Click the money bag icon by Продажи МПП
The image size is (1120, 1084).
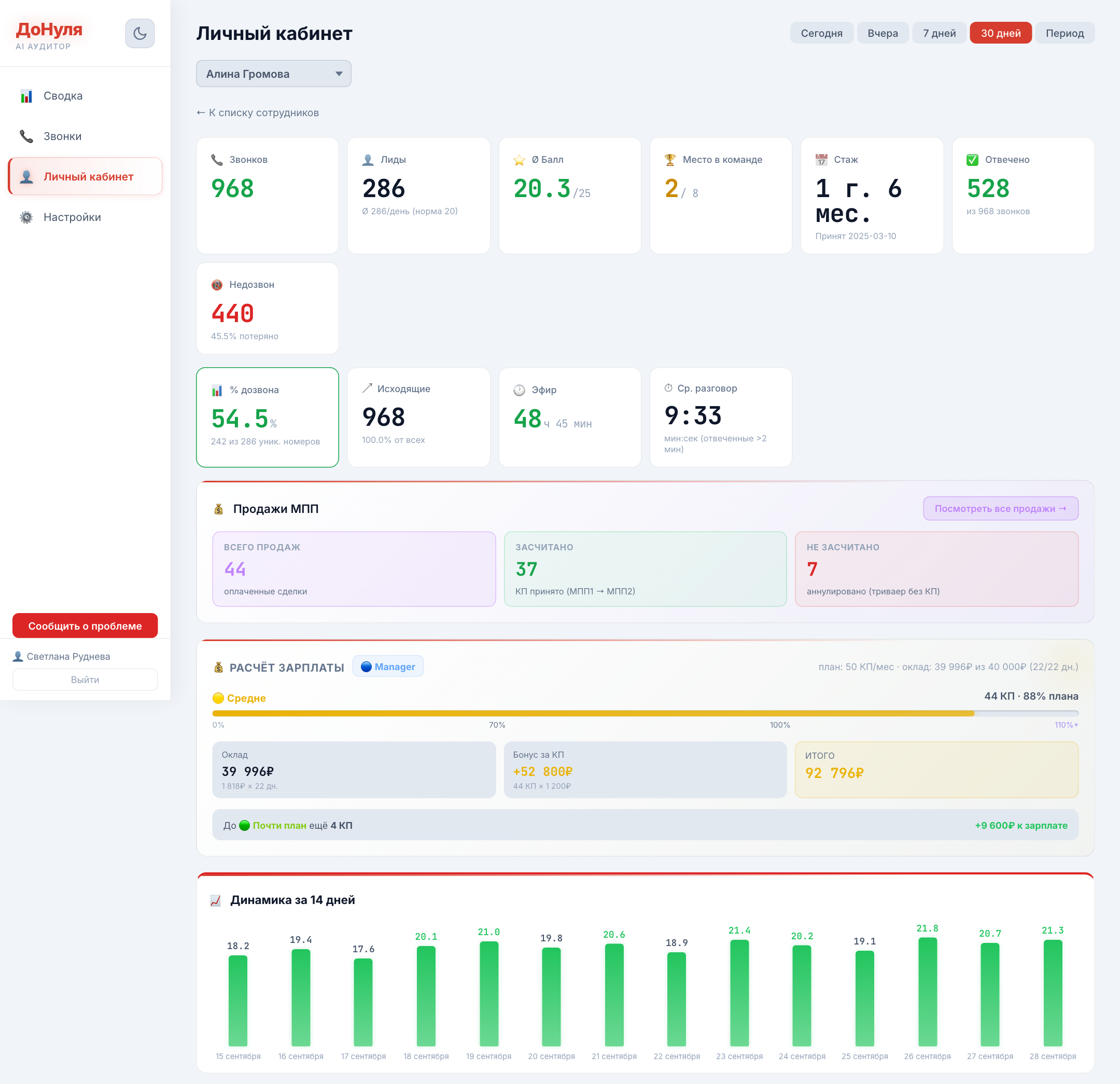(x=219, y=509)
